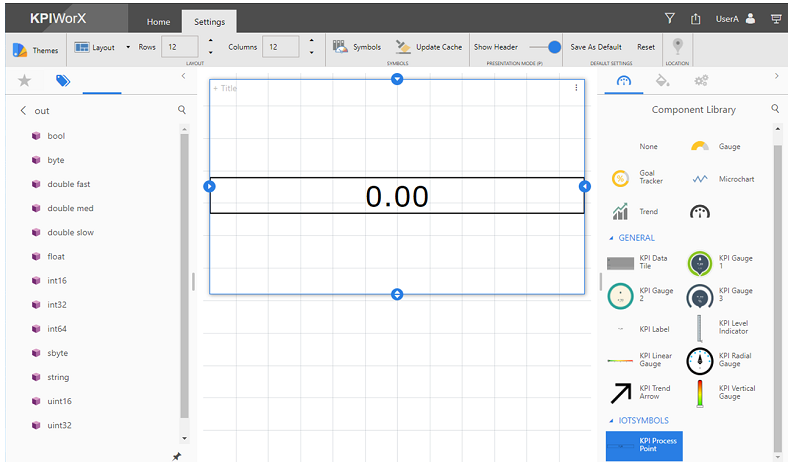788x466 pixels.
Task: Pick the Goal Tracker component
Action: click(x=621, y=177)
